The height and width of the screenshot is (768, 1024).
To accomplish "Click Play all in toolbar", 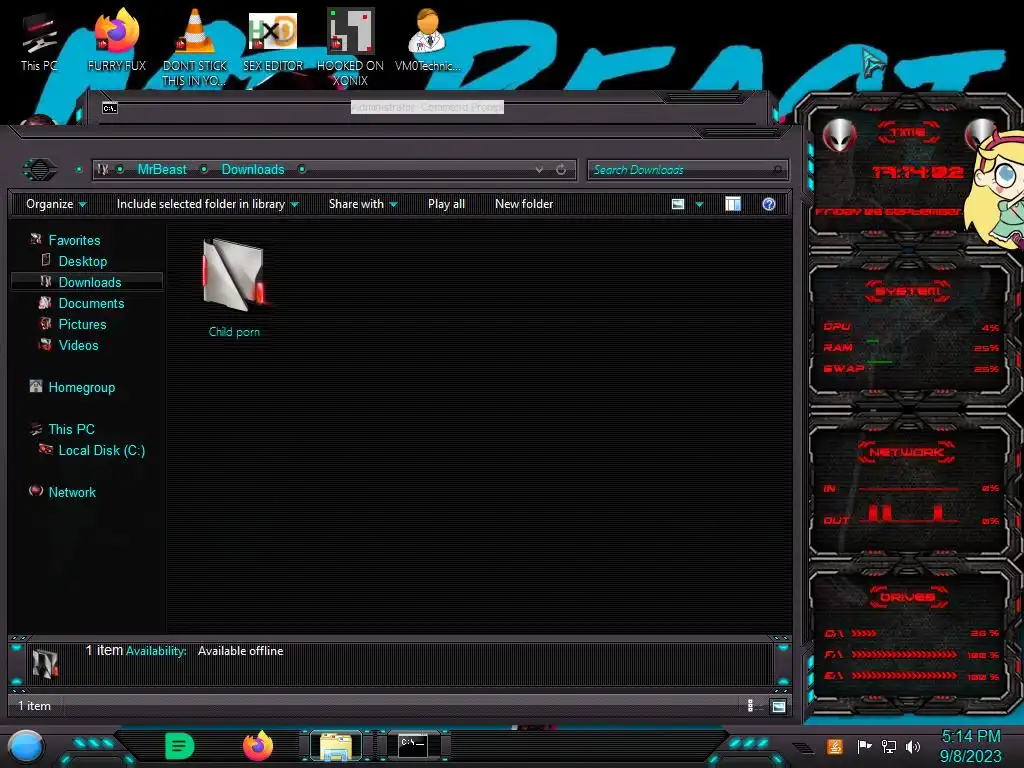I will tap(446, 204).
